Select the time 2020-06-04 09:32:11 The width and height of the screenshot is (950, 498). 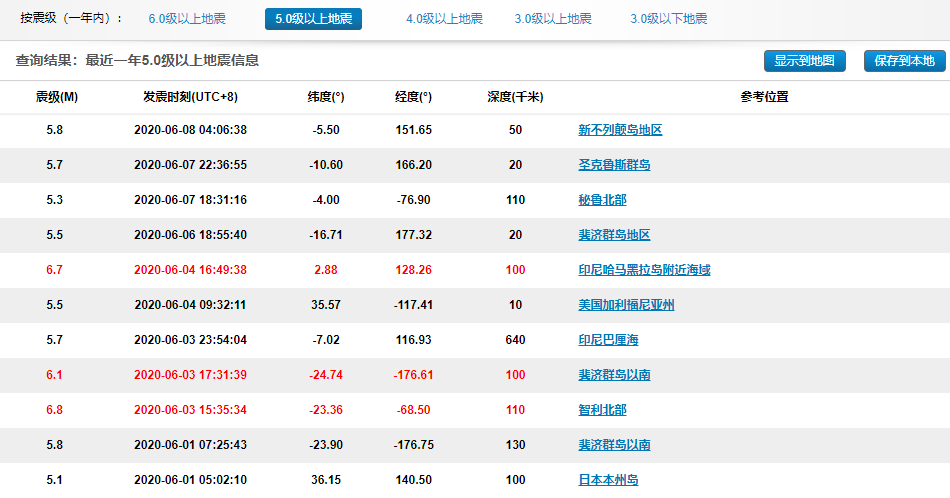pos(190,305)
